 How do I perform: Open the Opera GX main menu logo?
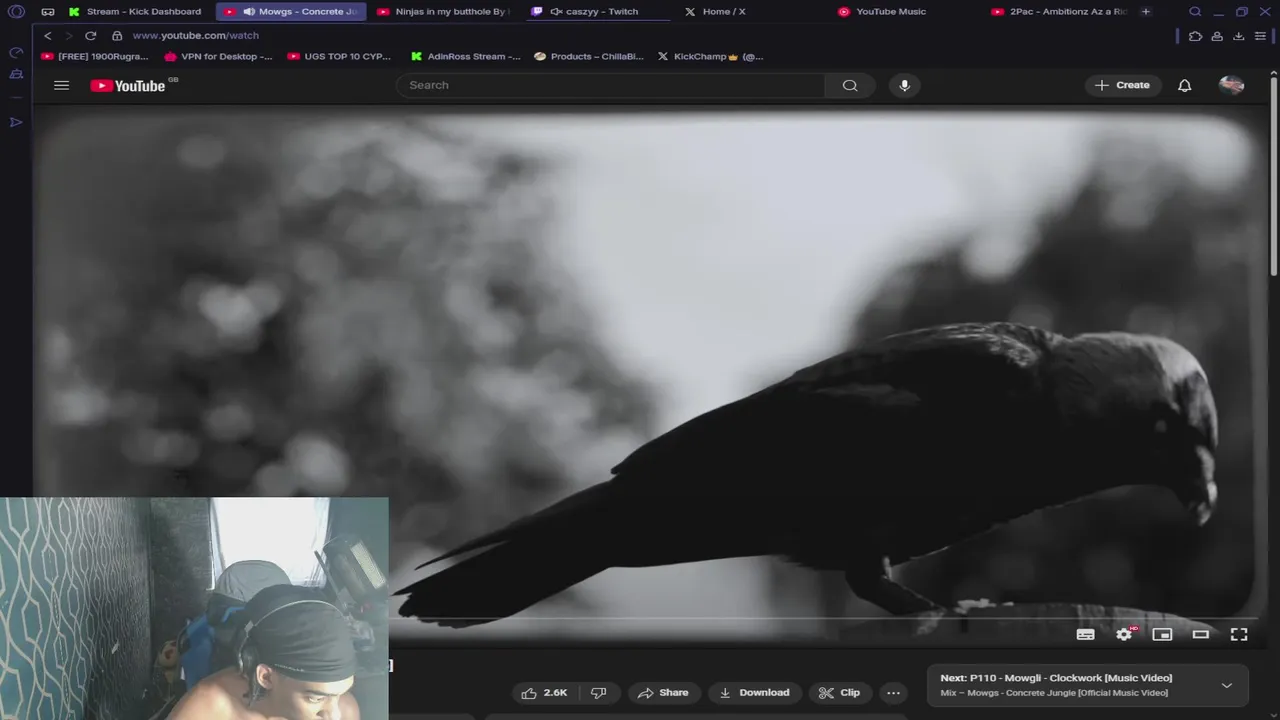(x=16, y=12)
